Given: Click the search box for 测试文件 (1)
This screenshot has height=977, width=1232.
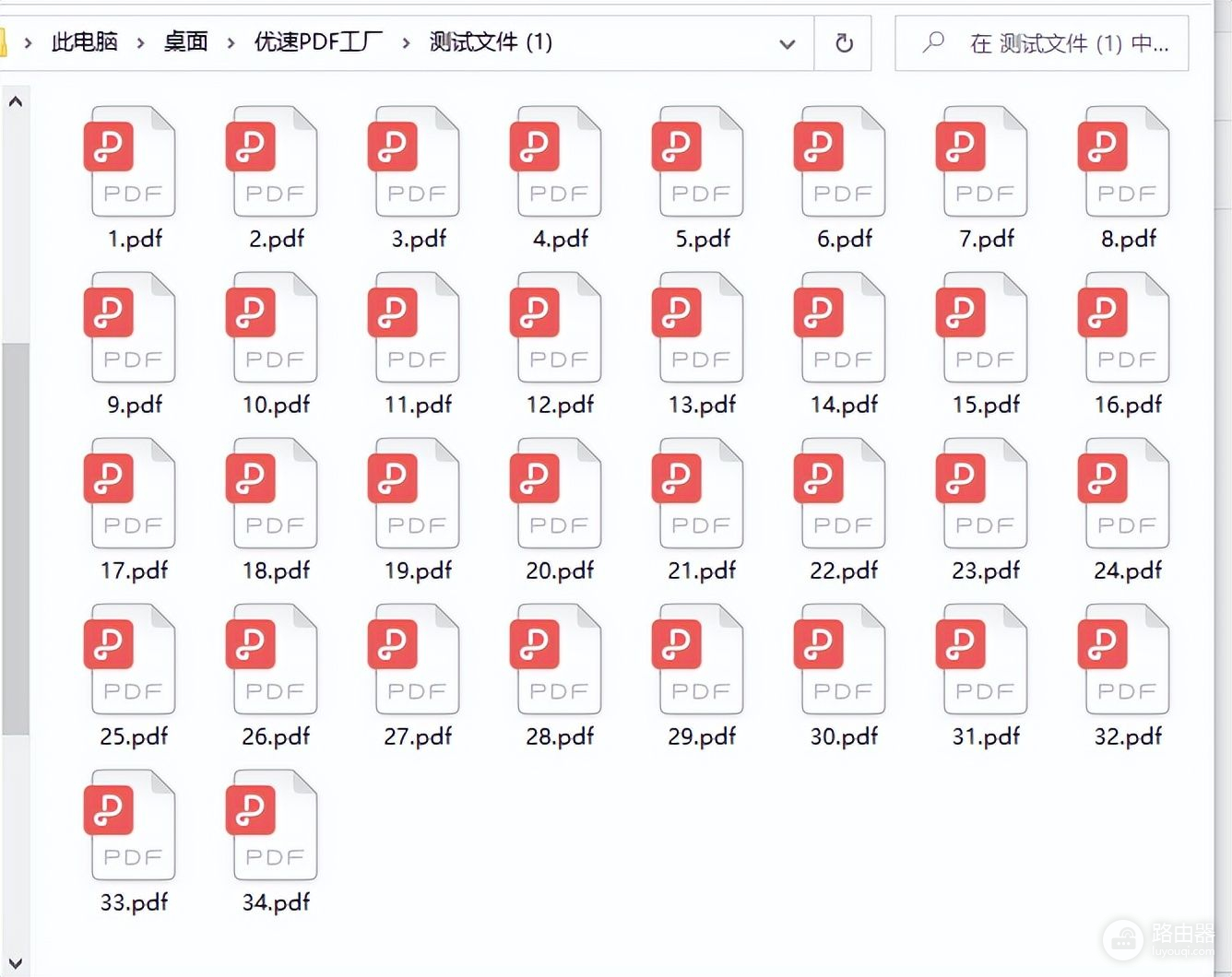Looking at the screenshot, I should [x=1042, y=43].
